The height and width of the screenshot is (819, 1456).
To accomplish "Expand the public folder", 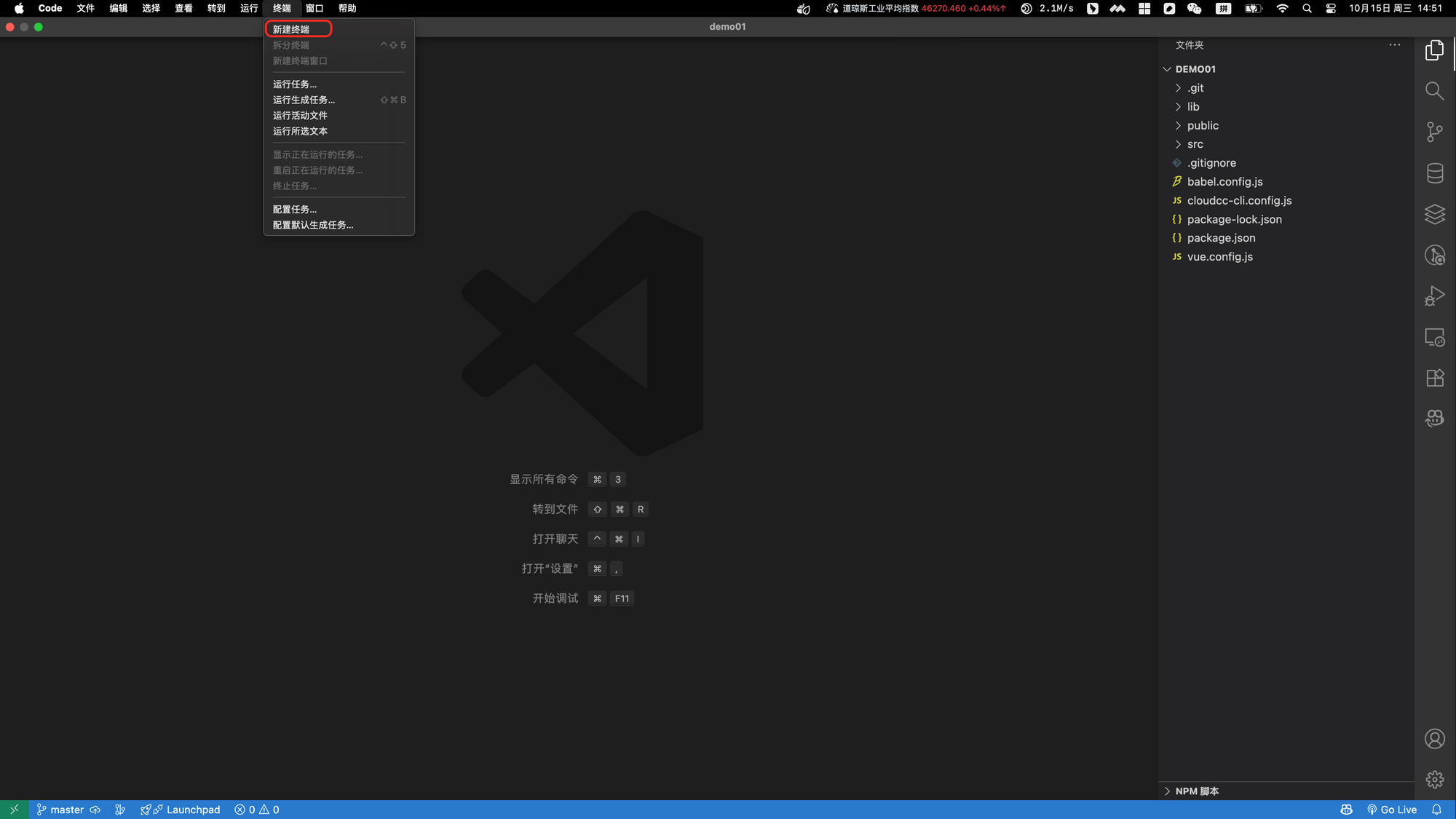I will pyautogui.click(x=1202, y=125).
